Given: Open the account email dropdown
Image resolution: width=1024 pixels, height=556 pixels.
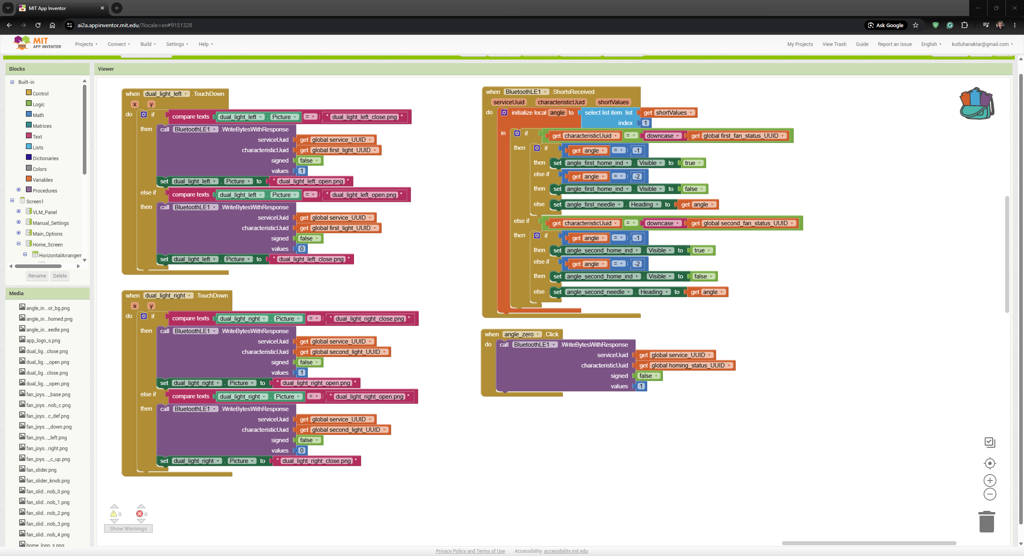Looking at the screenshot, I should tap(982, 44).
